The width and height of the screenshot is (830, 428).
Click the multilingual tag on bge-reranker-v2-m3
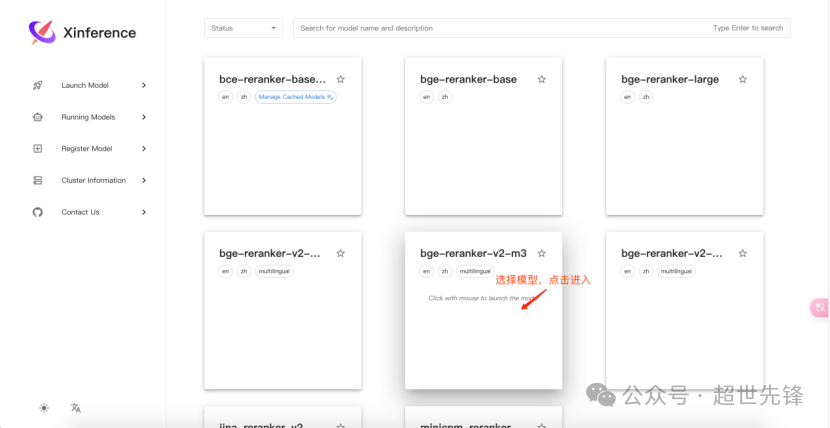pyautogui.click(x=475, y=271)
